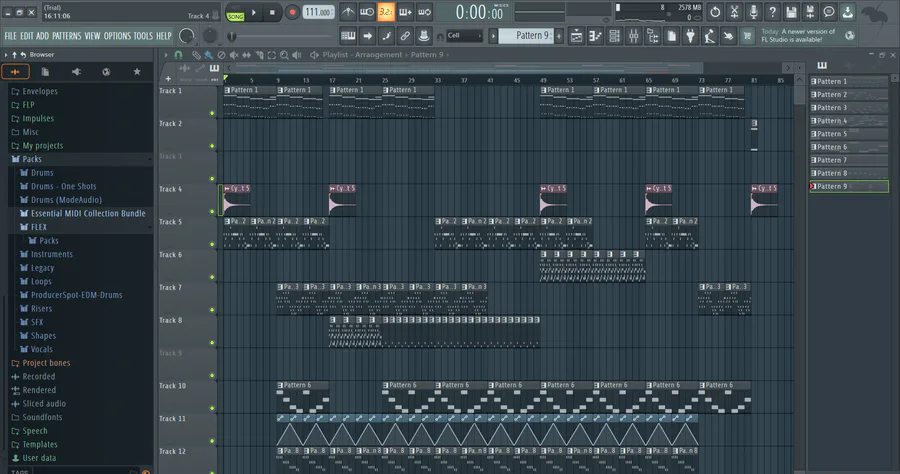Mute Track 4 with its green light

[x=212, y=211]
